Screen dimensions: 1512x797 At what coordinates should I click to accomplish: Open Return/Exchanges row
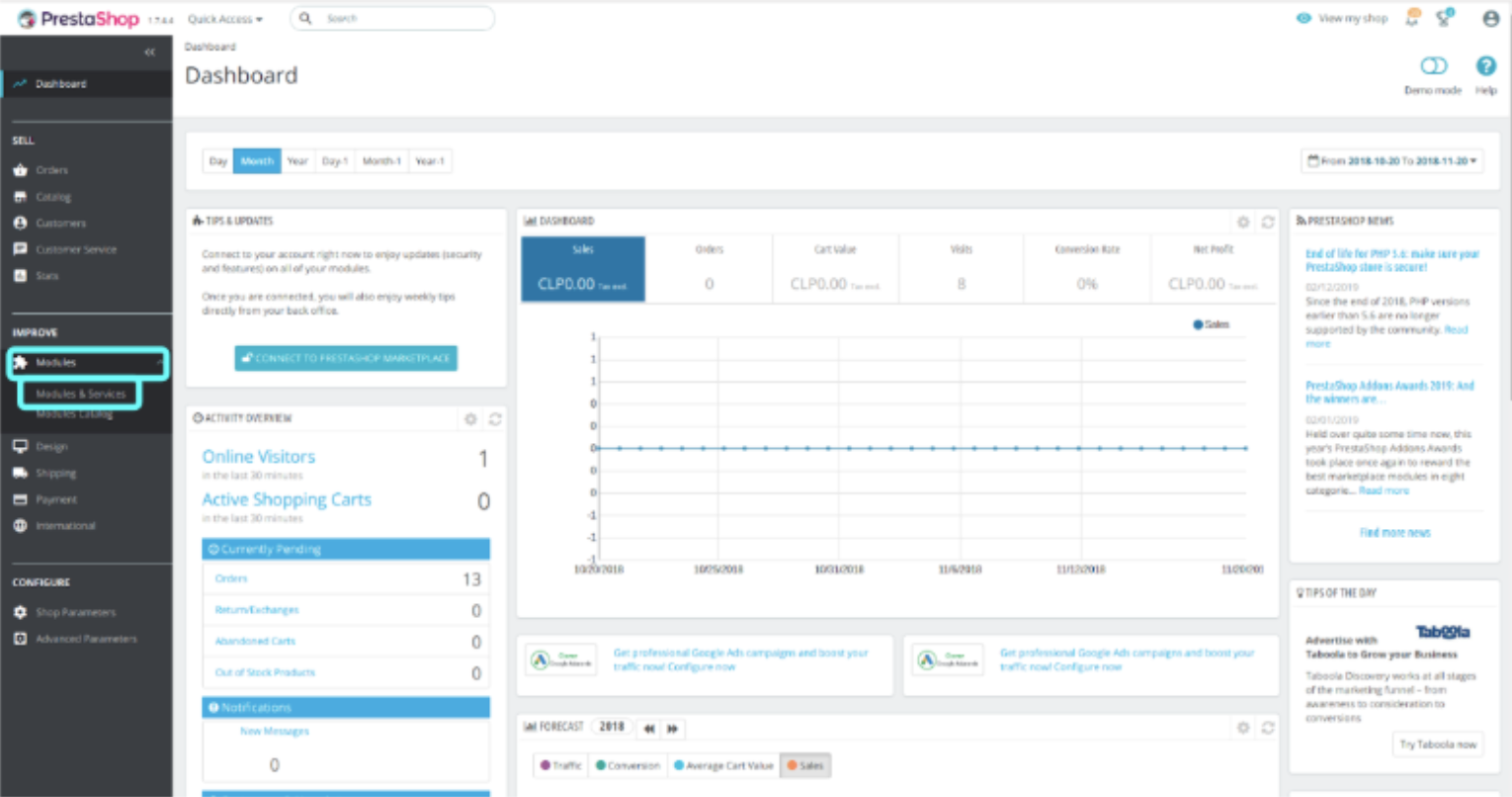point(346,610)
